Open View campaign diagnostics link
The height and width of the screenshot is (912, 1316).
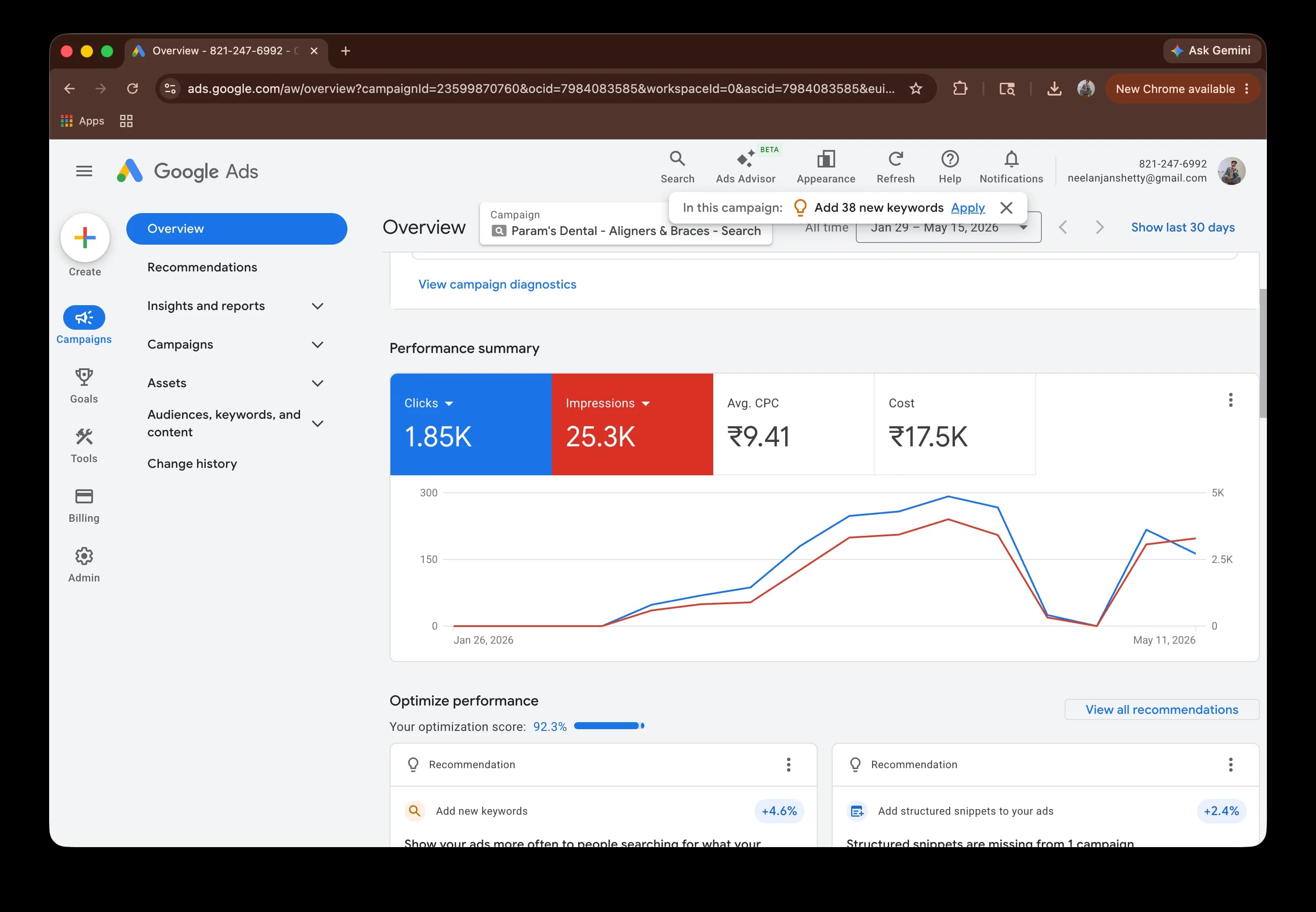point(497,284)
